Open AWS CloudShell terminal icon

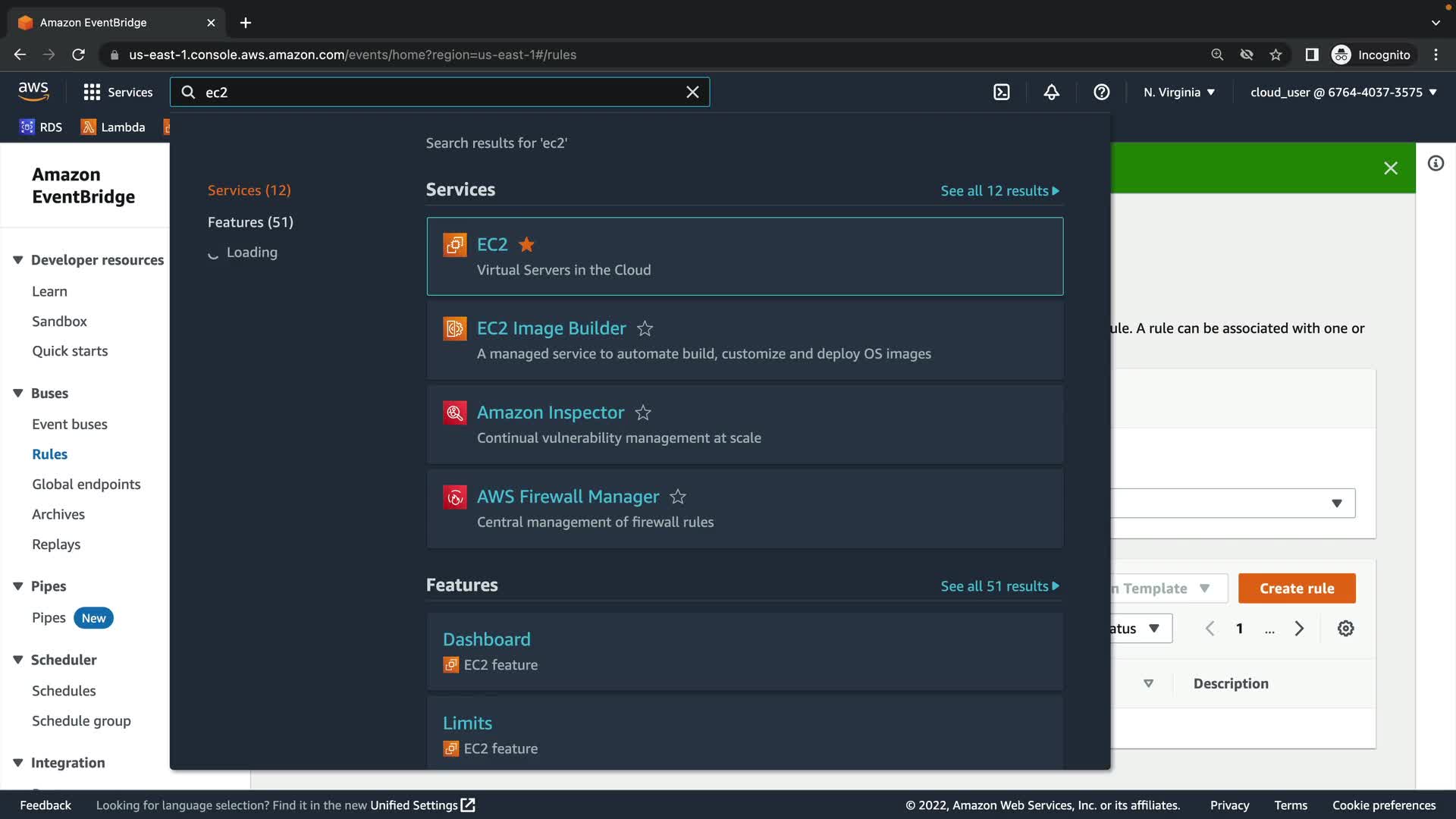click(x=1001, y=92)
